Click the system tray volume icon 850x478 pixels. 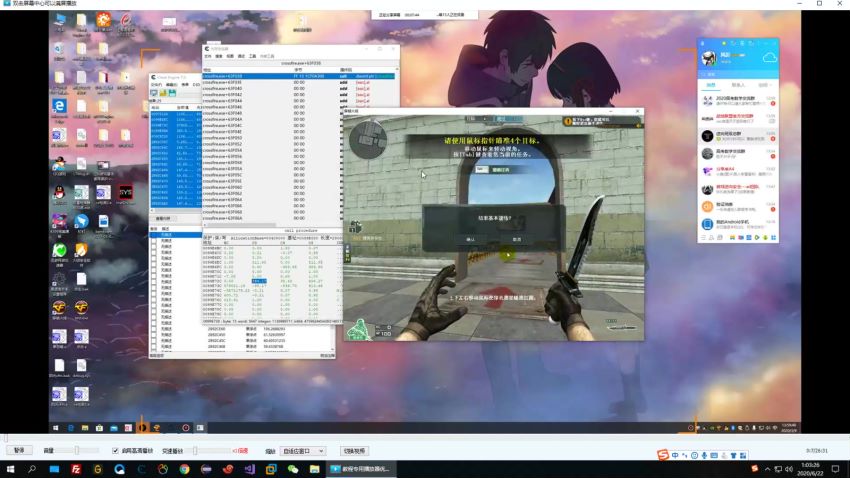[x=789, y=469]
